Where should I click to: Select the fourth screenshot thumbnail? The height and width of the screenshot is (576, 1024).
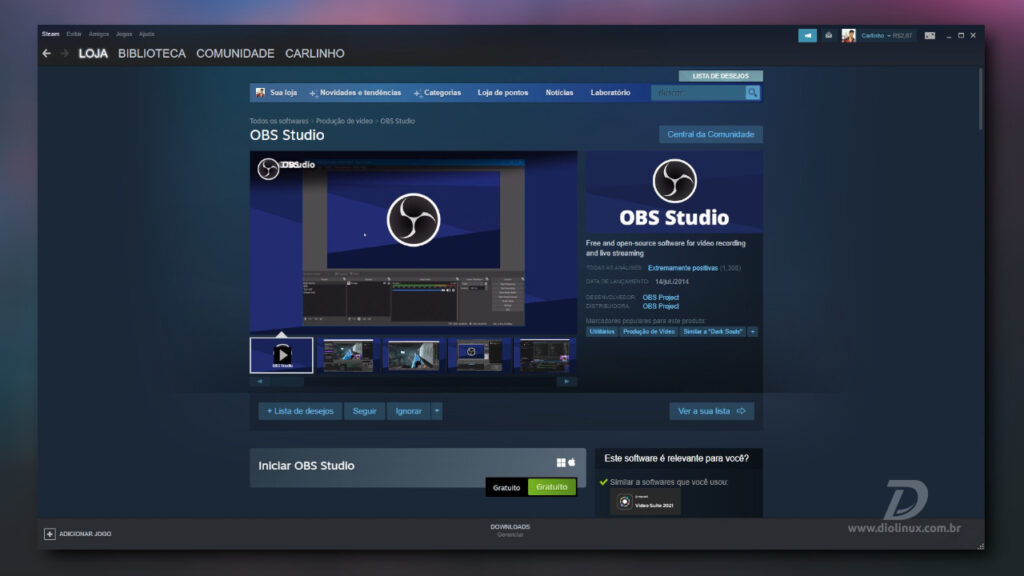pos(480,355)
